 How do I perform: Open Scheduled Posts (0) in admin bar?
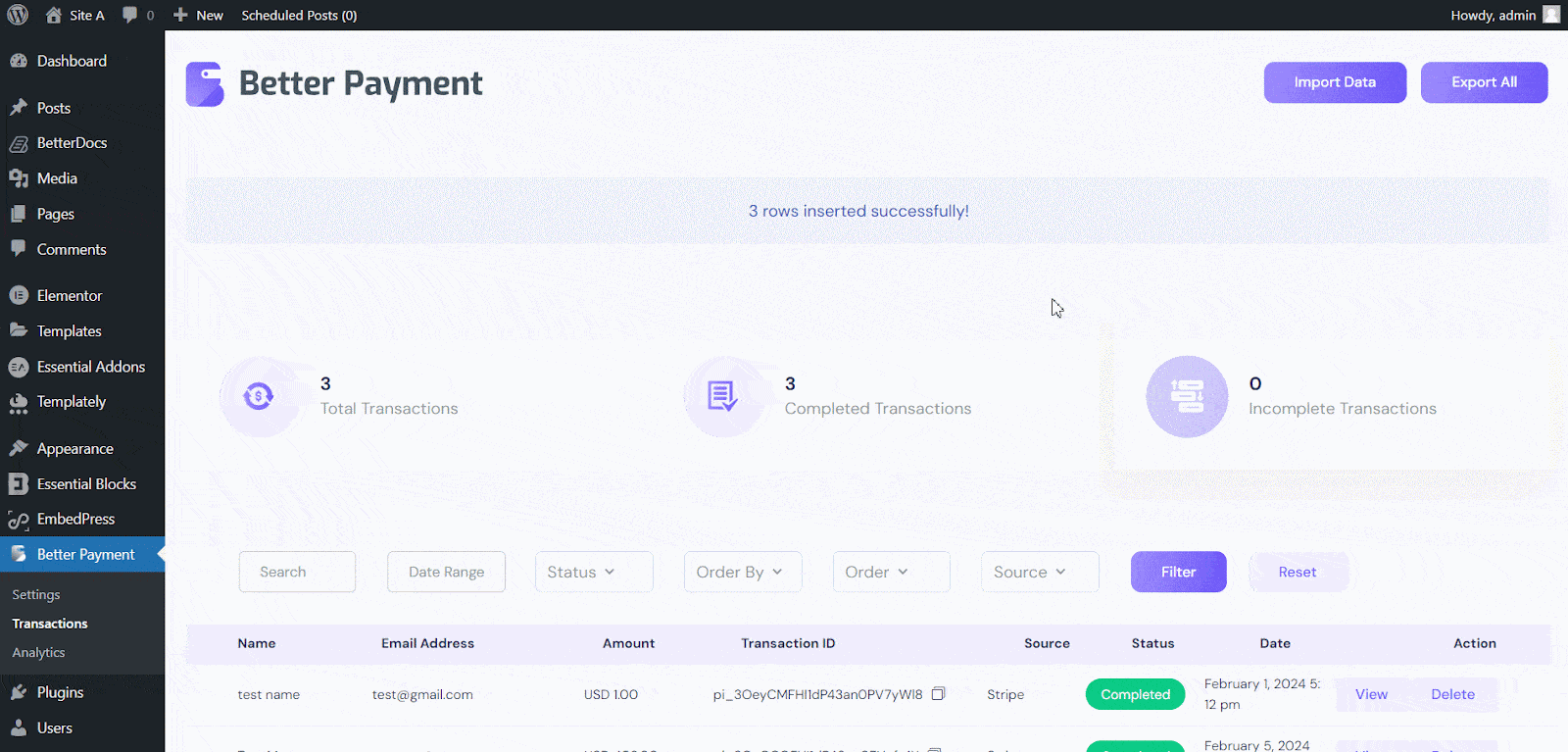299,15
